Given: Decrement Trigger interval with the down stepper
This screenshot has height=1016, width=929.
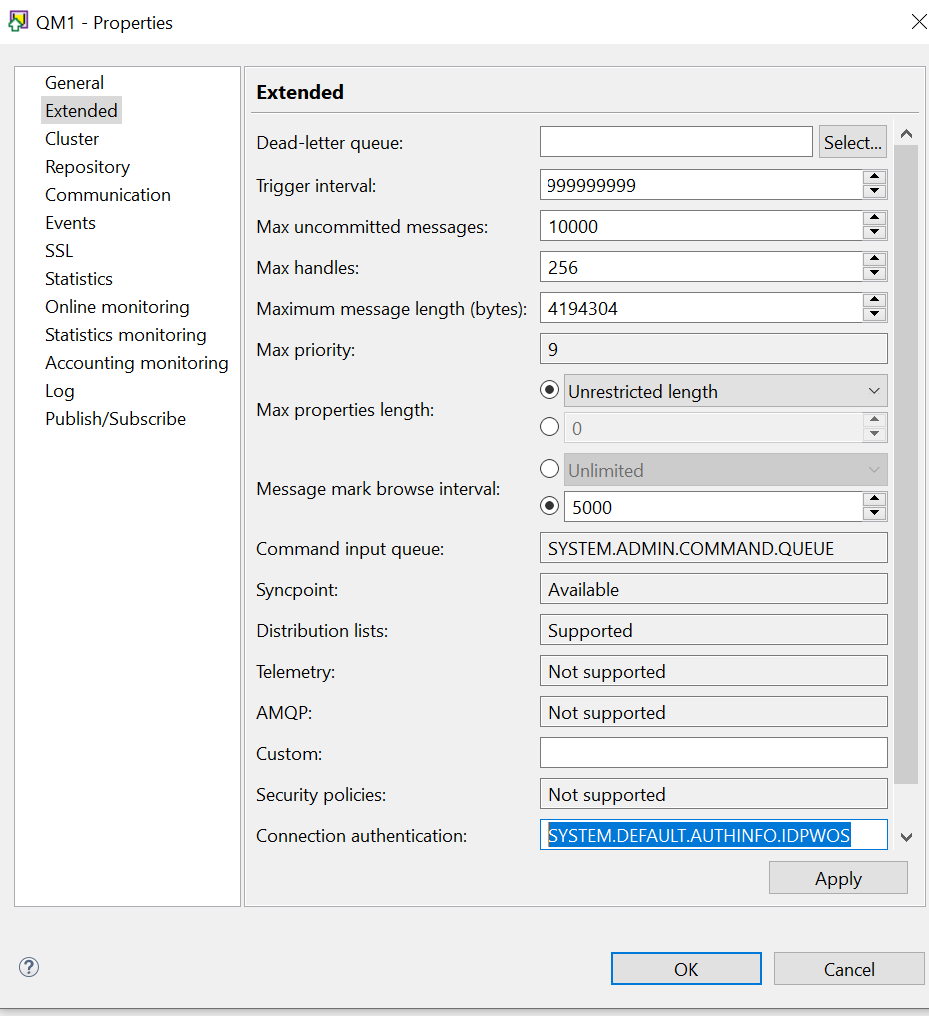Looking at the screenshot, I should click(x=875, y=190).
